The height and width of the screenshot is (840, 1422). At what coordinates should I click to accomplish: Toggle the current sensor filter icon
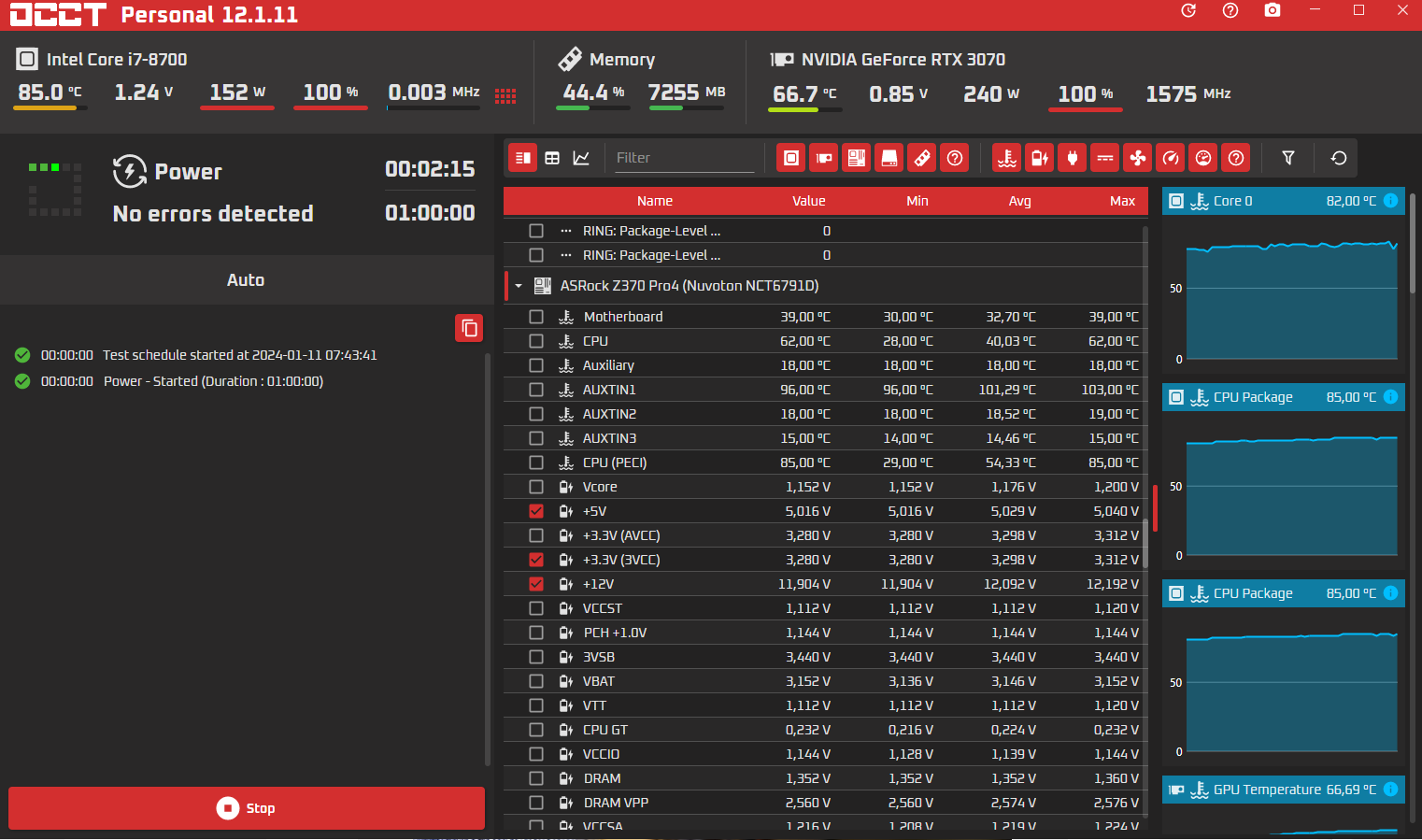[1105, 158]
